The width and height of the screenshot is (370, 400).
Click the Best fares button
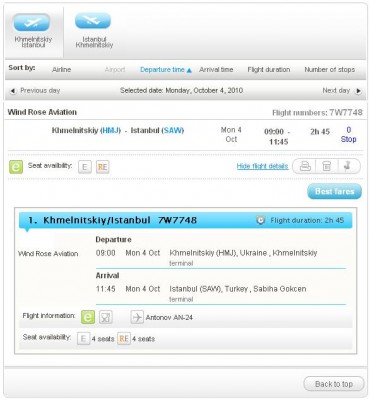pos(334,191)
